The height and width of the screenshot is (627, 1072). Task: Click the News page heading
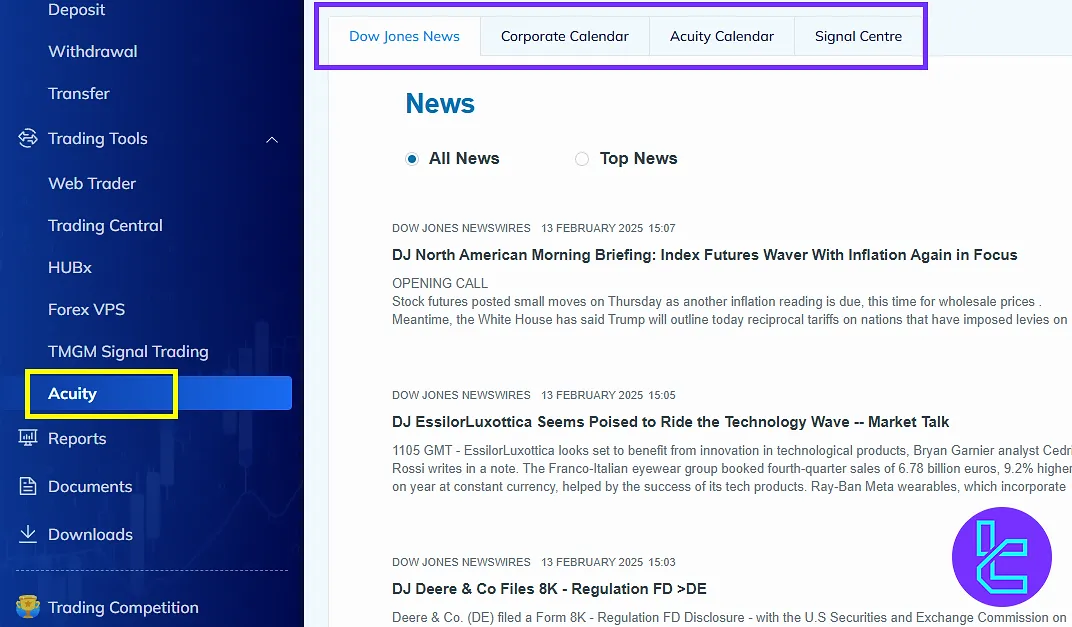(440, 103)
